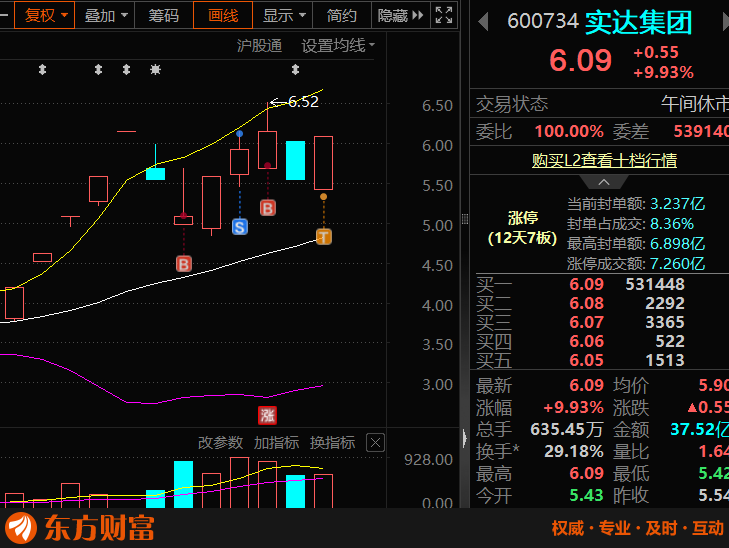Click the 换指标 button
This screenshot has height=548, width=729.
coord(332,442)
